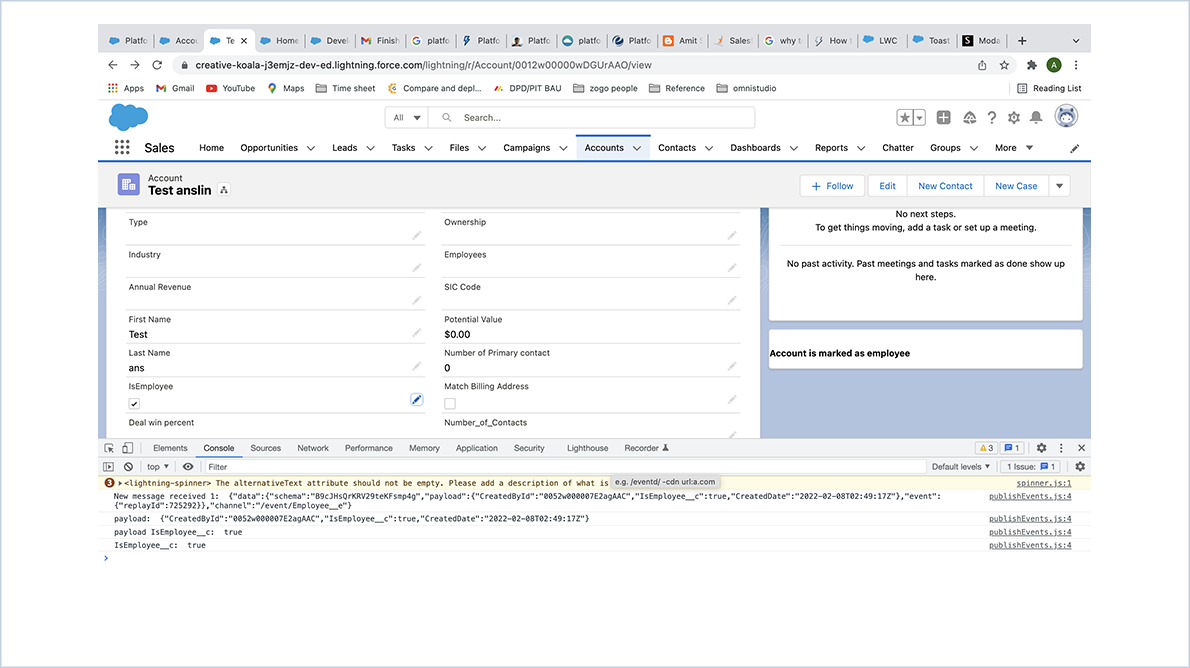Viewport: 1190px width, 668px height.
Task: Open the Opportunities tab
Action: (x=270, y=147)
